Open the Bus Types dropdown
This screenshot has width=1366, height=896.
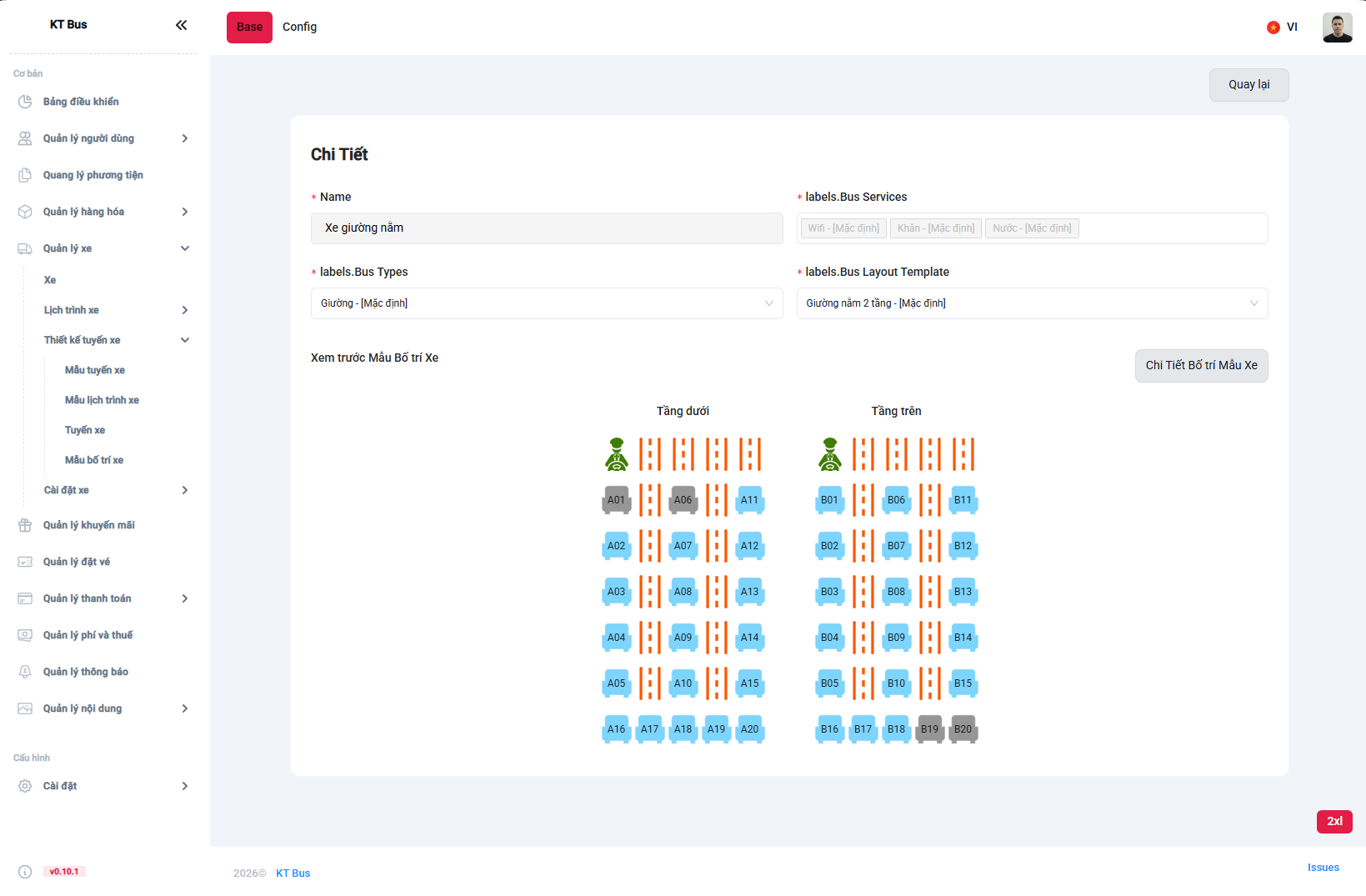tap(547, 303)
